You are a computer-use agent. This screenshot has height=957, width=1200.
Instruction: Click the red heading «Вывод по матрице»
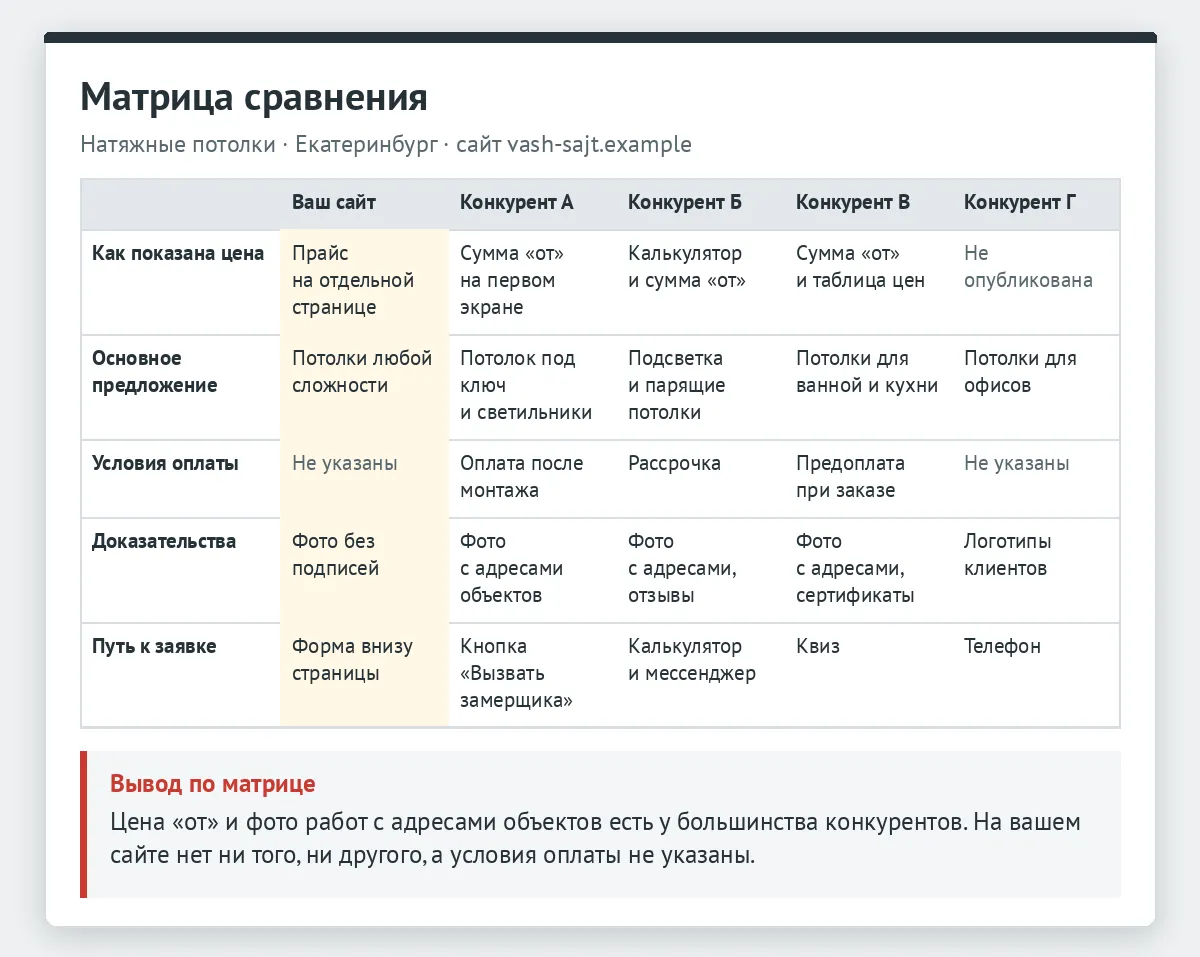tap(213, 784)
